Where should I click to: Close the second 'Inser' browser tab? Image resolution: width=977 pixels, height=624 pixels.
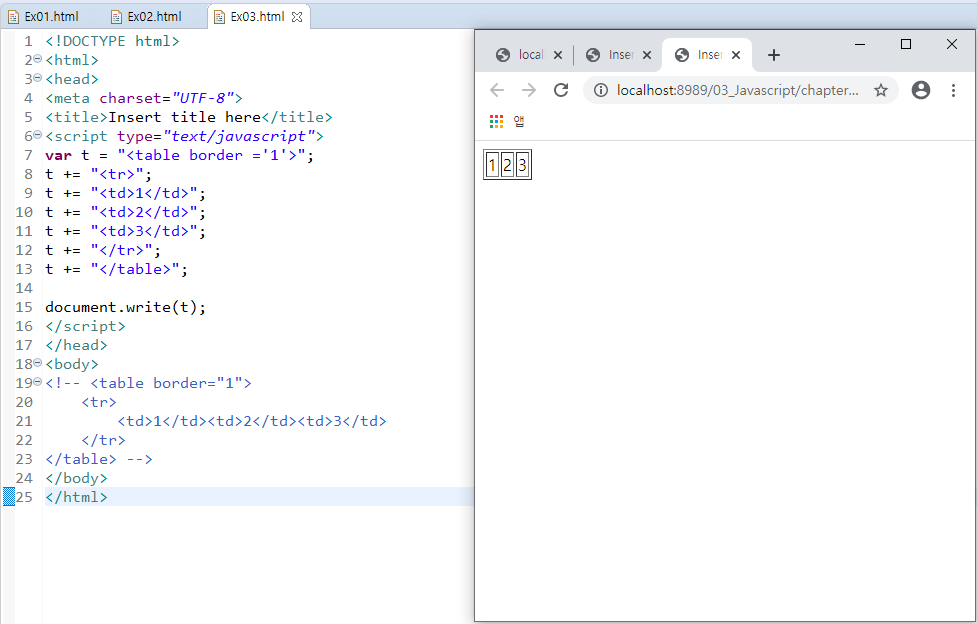[647, 55]
